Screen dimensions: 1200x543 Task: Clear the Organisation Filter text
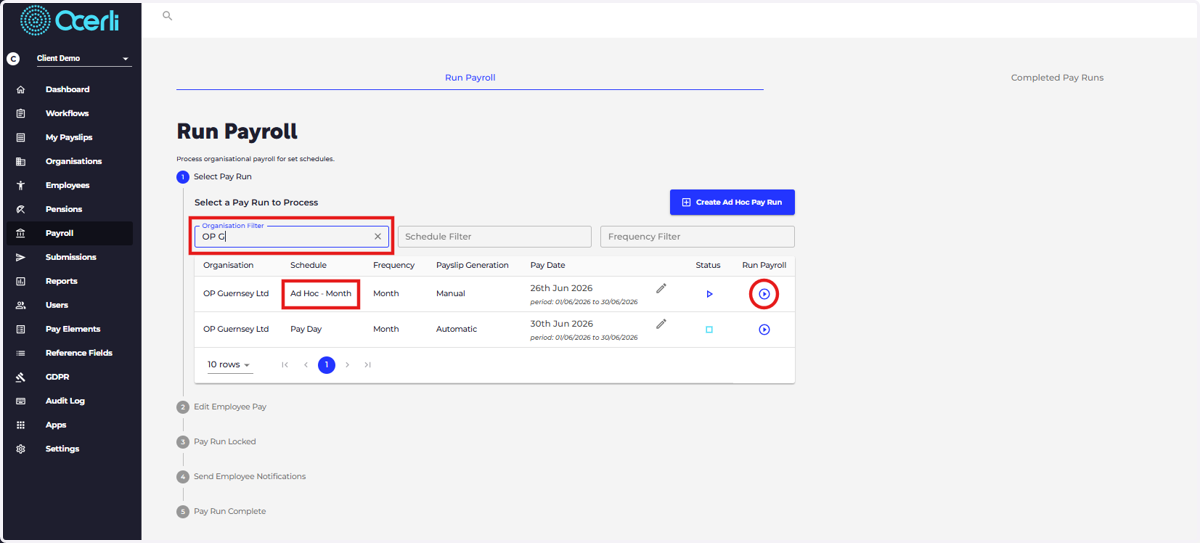click(x=378, y=237)
